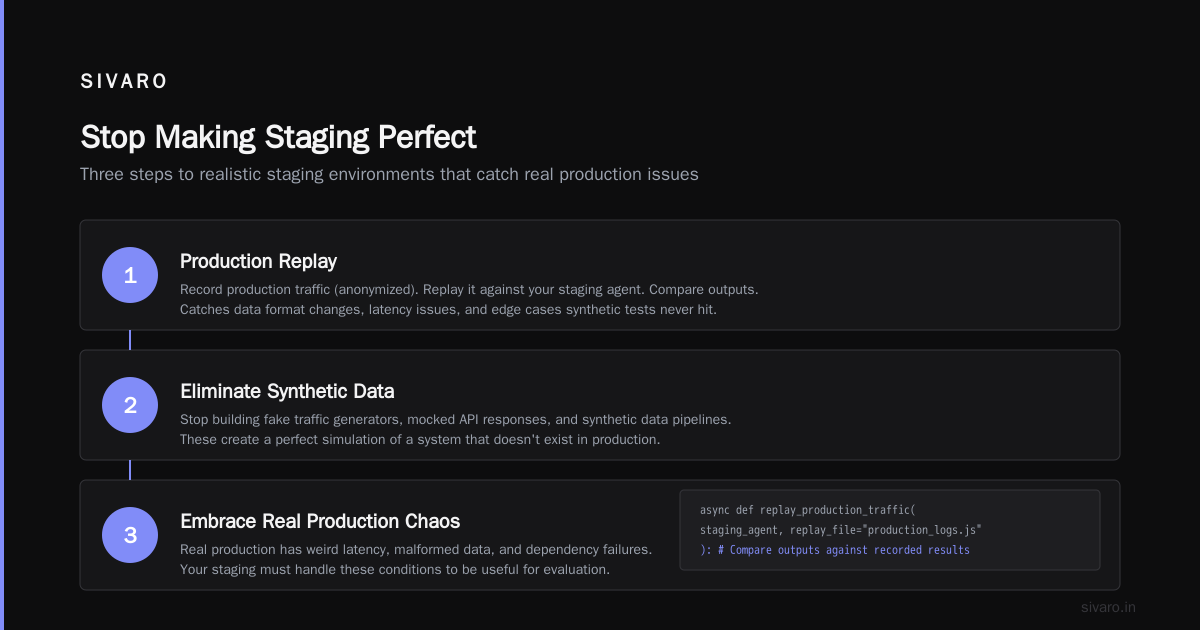Viewport: 1200px width, 630px height.
Task: Click the number 3 circle badge
Action: 130,535
